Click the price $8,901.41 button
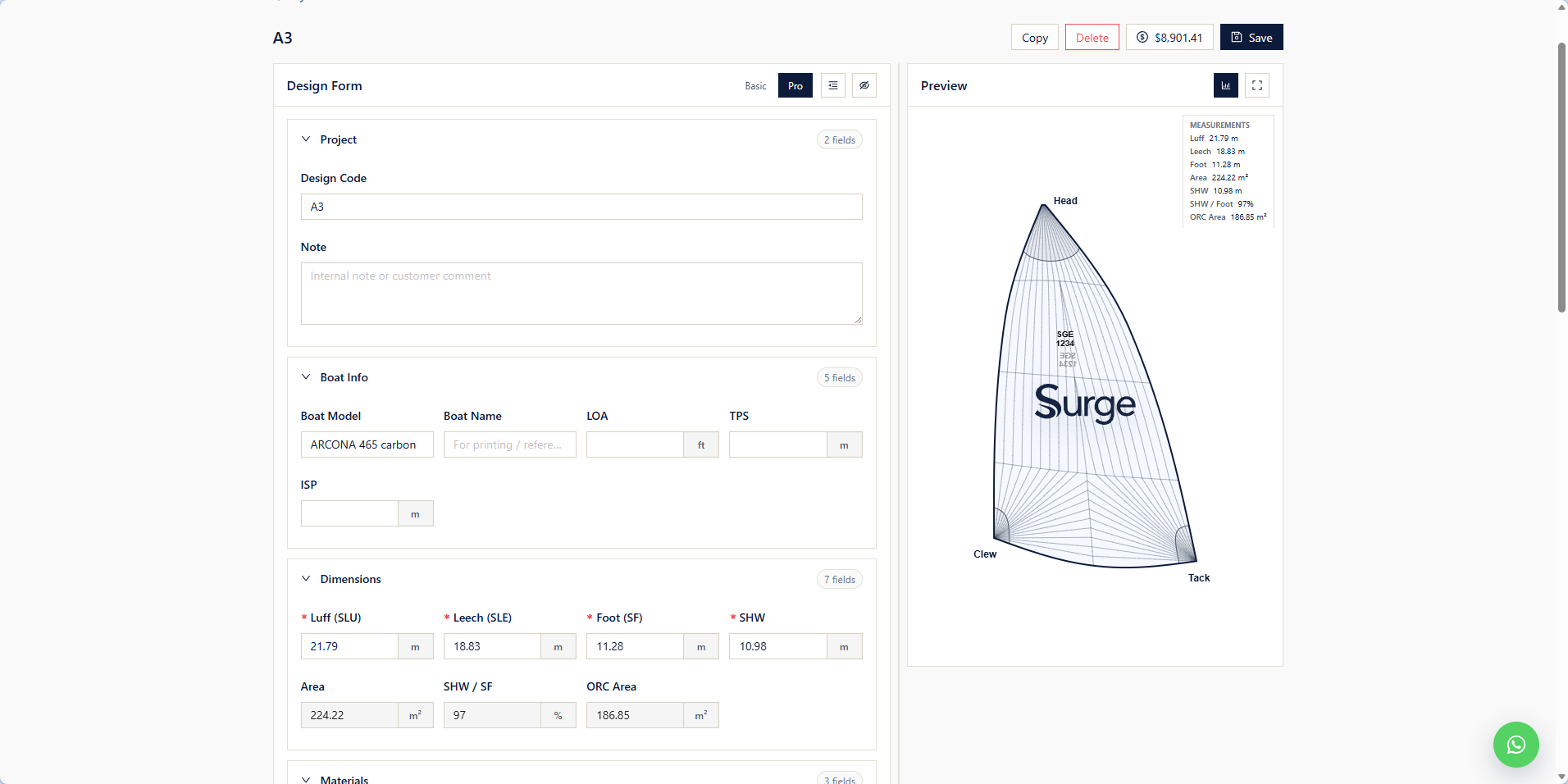 tap(1169, 37)
